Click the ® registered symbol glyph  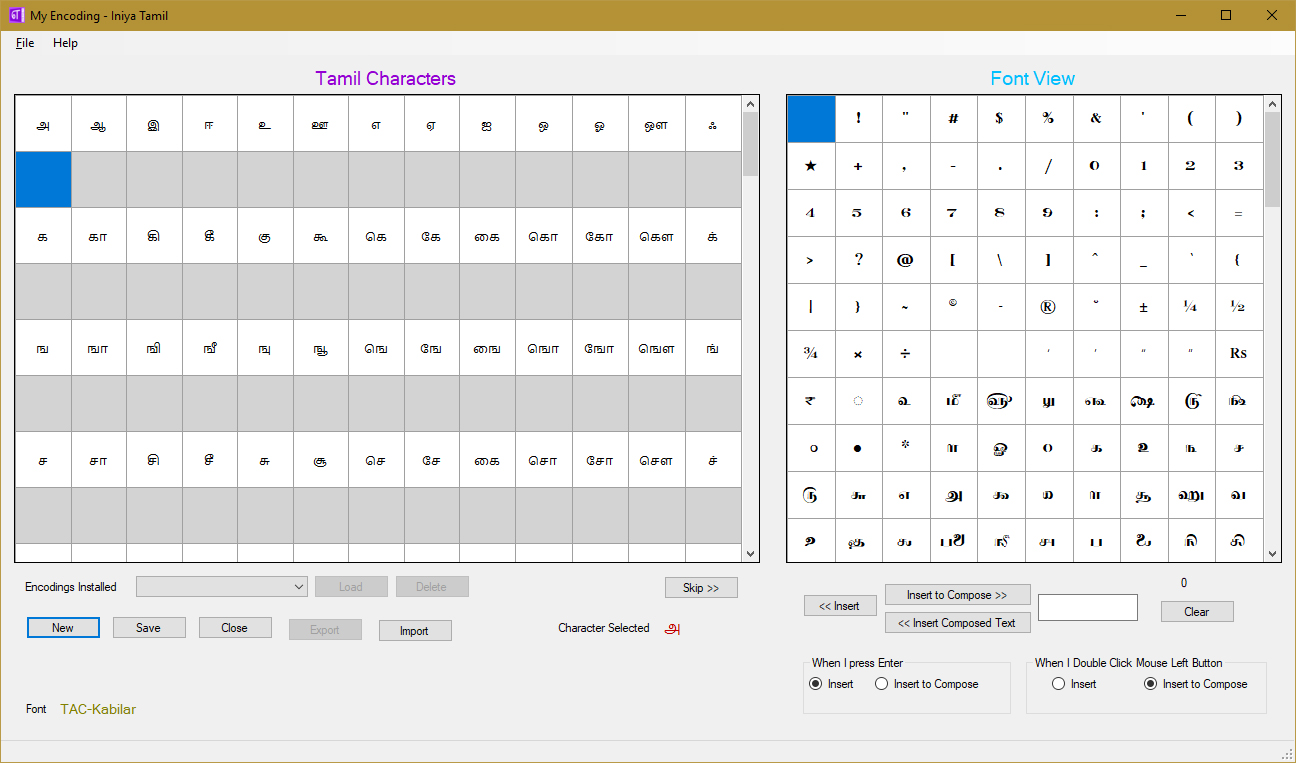click(1048, 306)
